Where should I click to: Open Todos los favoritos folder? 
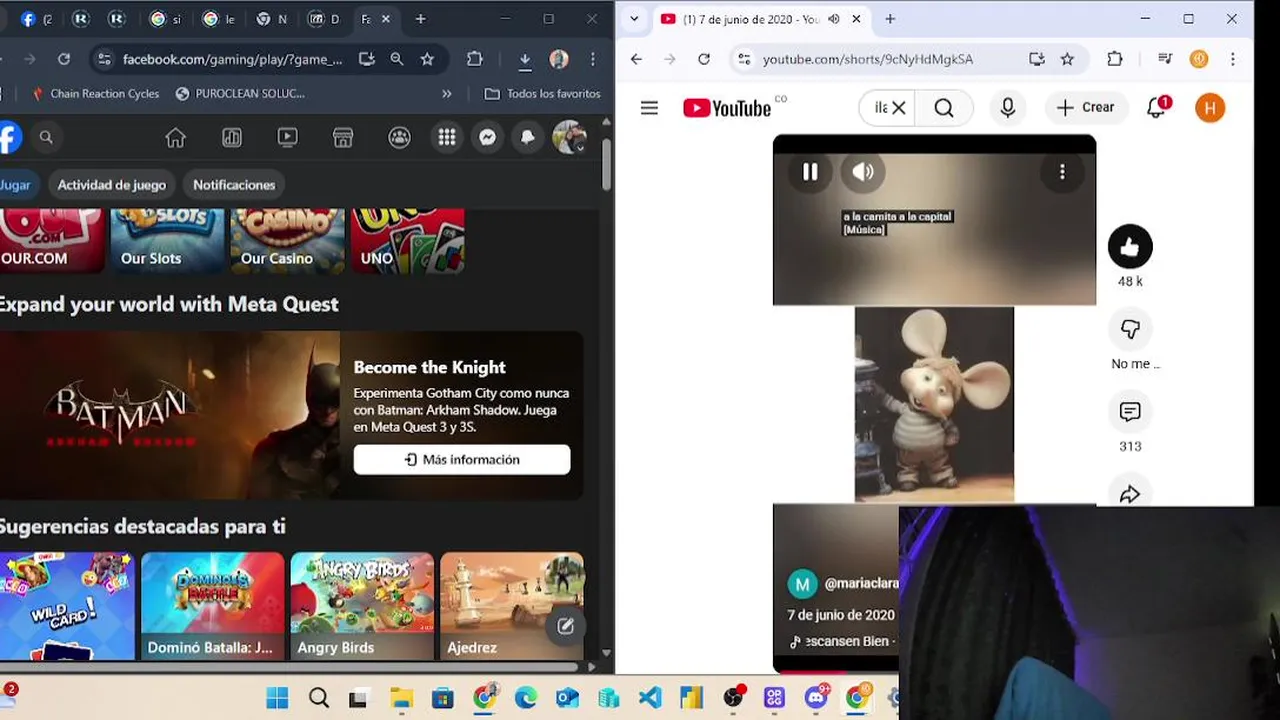[x=542, y=93]
